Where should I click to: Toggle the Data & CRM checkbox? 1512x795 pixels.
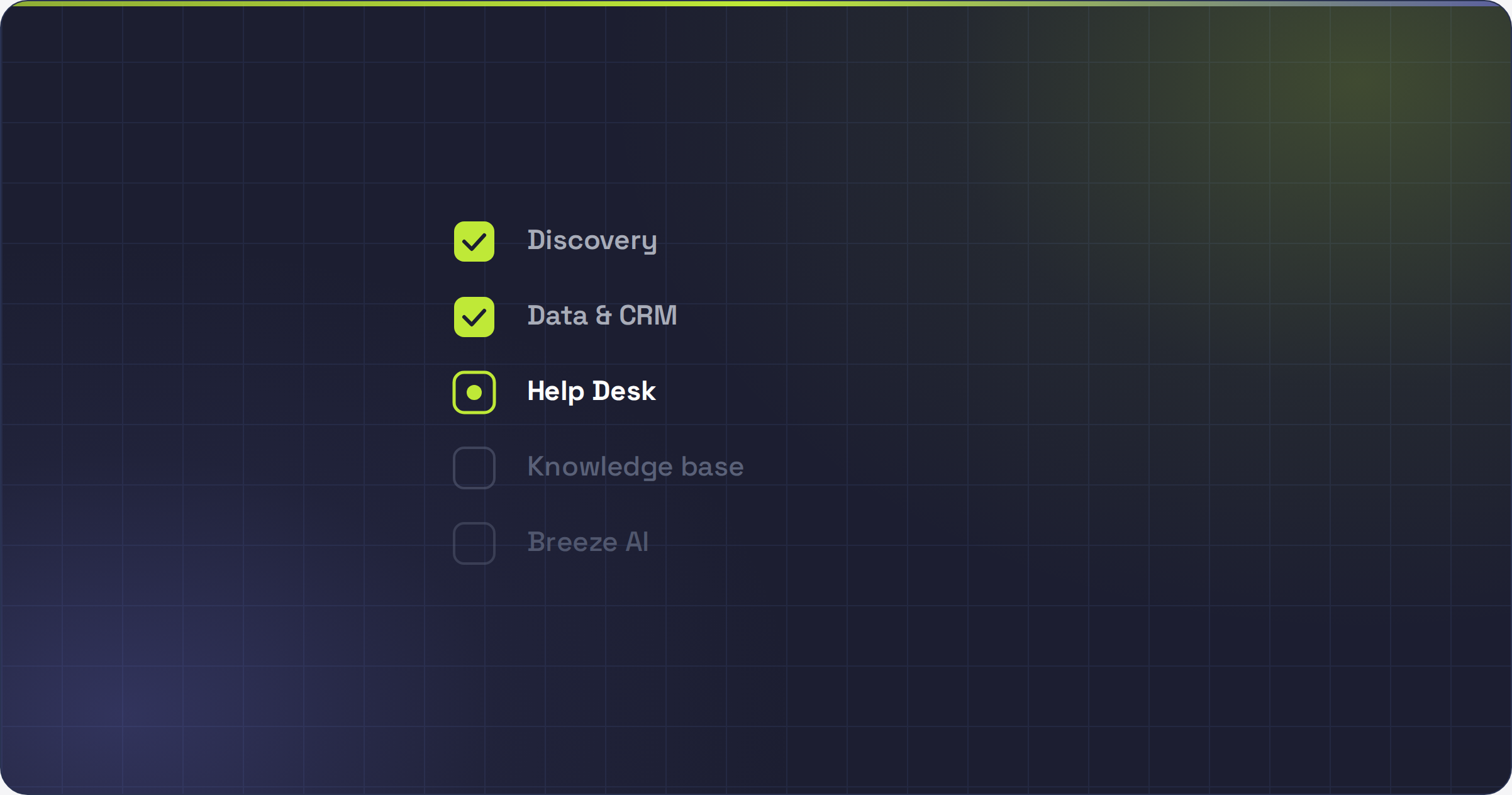point(474,317)
